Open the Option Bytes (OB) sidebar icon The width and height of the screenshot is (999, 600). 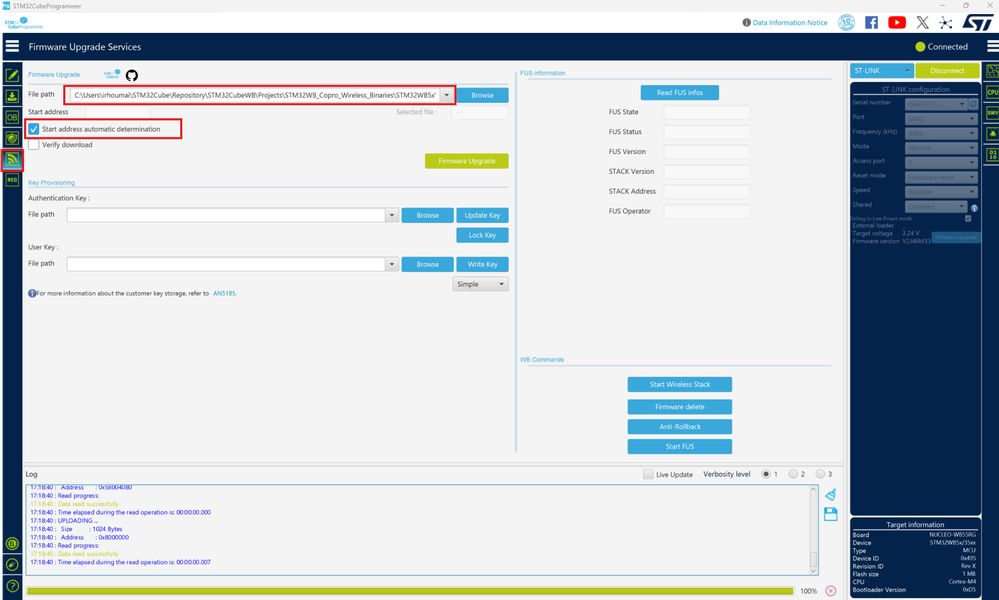pyautogui.click(x=12, y=117)
